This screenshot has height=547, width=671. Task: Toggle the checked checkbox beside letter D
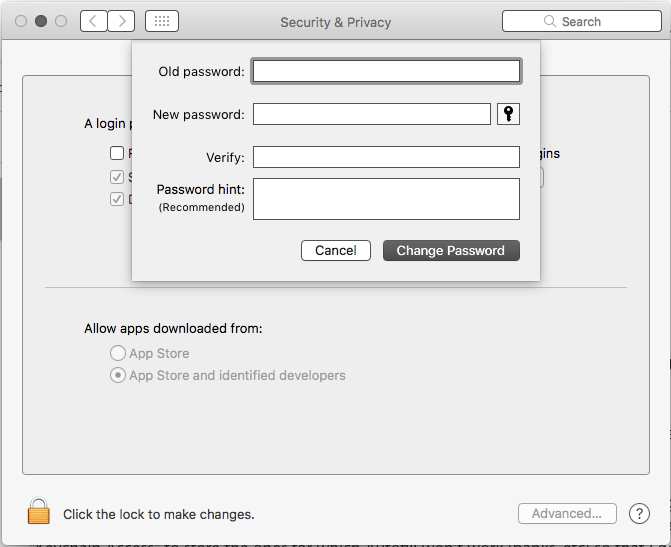pos(118,199)
